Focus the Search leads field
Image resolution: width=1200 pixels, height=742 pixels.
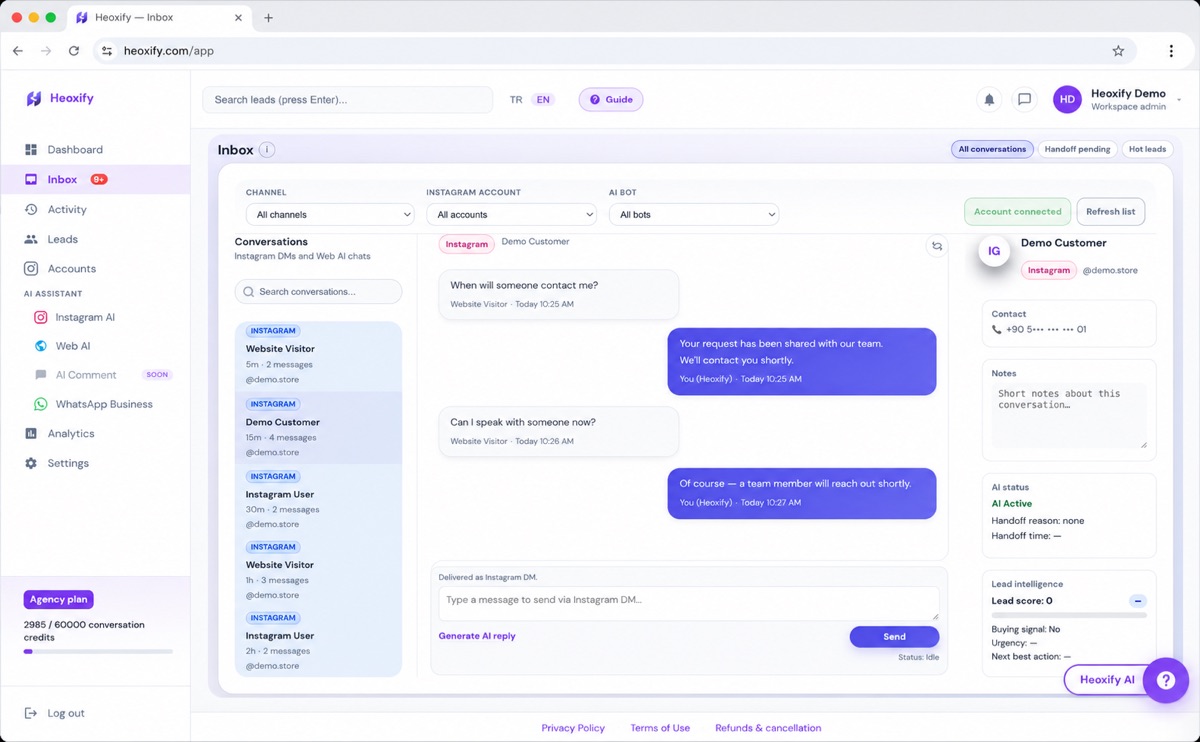tap(348, 100)
